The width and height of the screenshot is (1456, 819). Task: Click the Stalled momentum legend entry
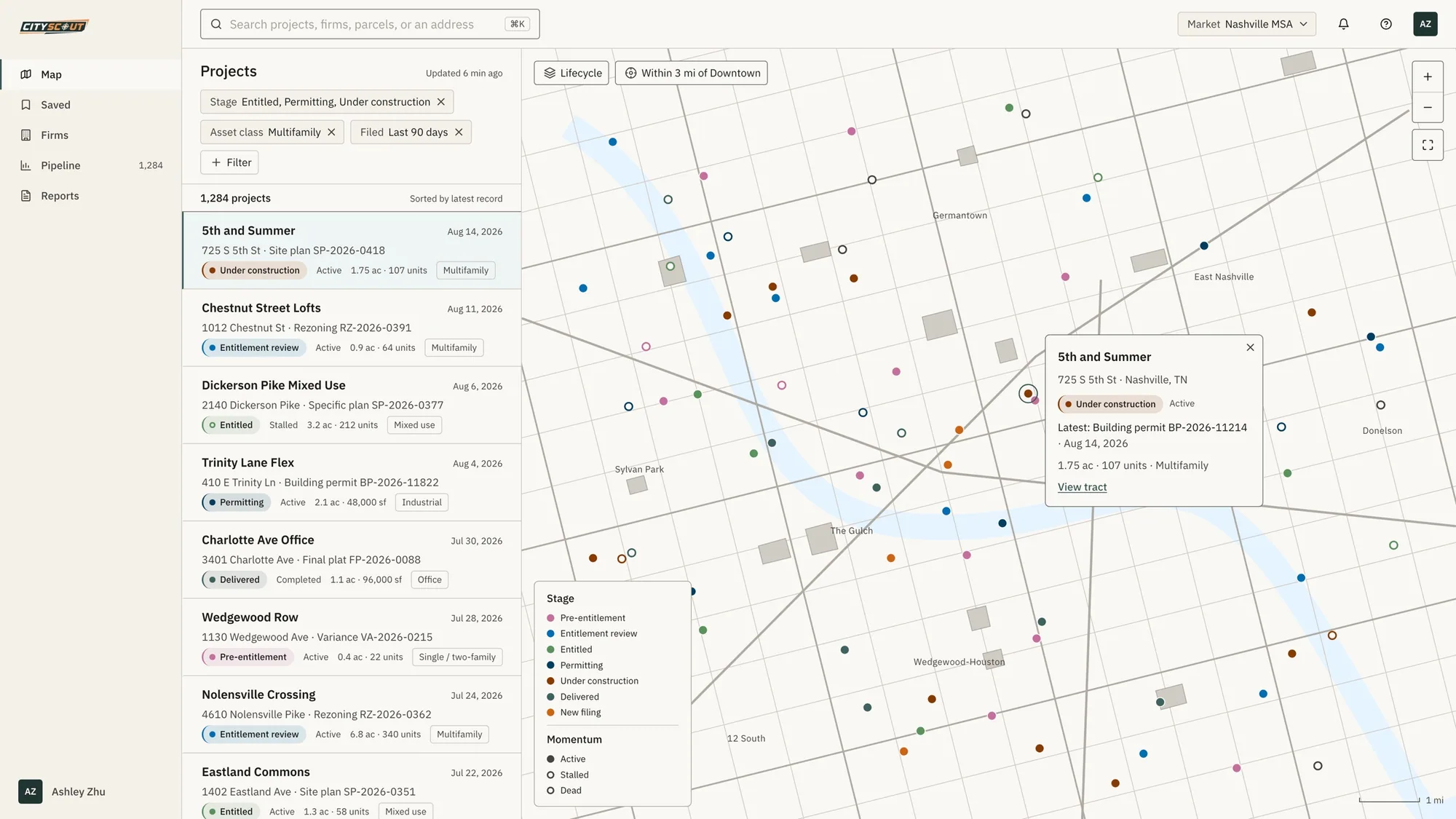[568, 775]
